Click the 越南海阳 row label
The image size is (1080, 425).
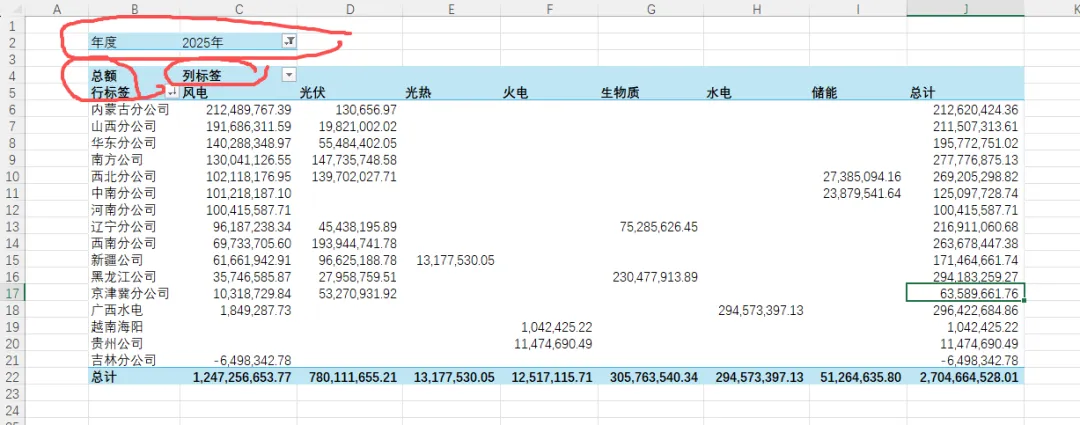point(117,327)
